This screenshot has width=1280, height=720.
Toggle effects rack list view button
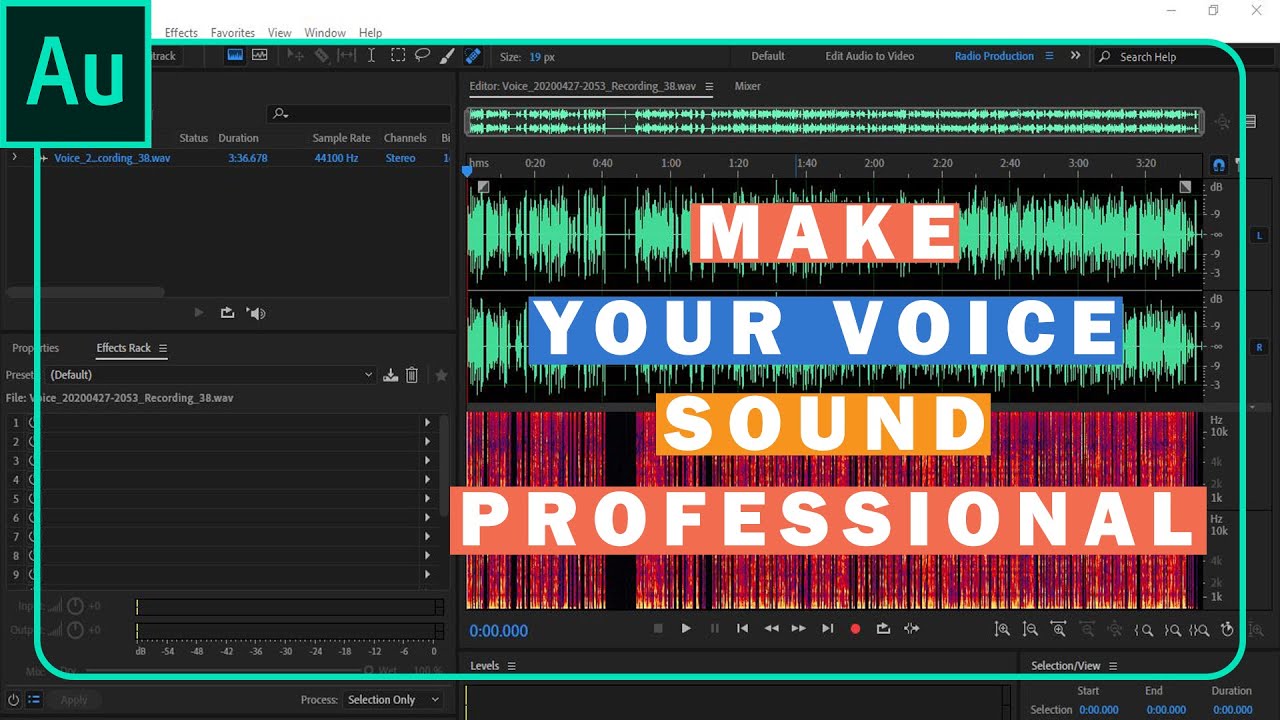(34, 700)
